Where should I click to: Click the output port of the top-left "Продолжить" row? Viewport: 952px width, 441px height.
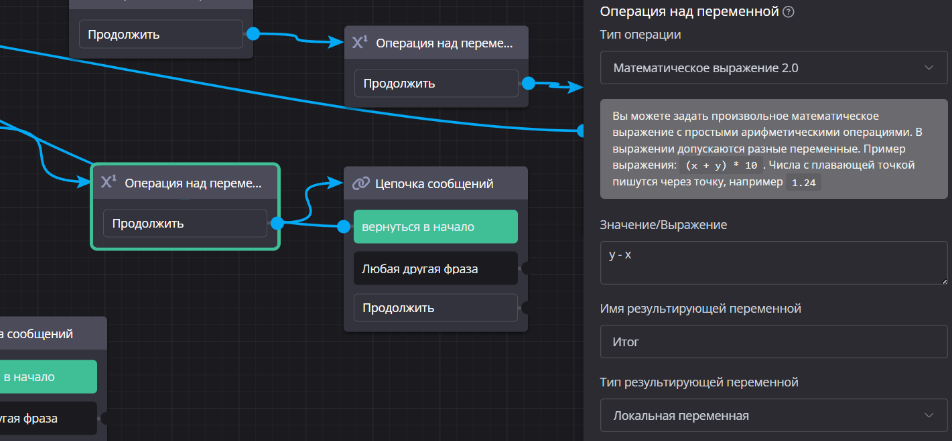(252, 35)
